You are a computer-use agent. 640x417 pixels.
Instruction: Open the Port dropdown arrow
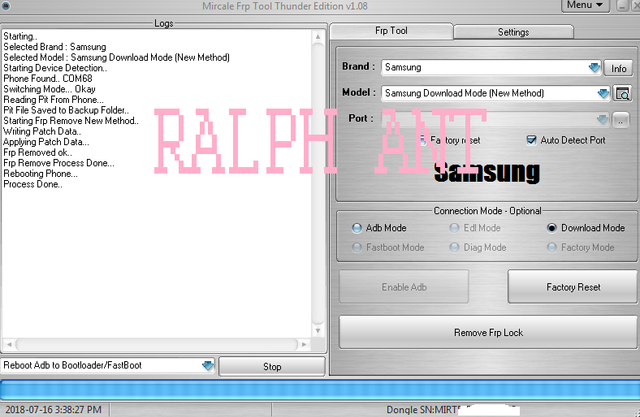602,120
